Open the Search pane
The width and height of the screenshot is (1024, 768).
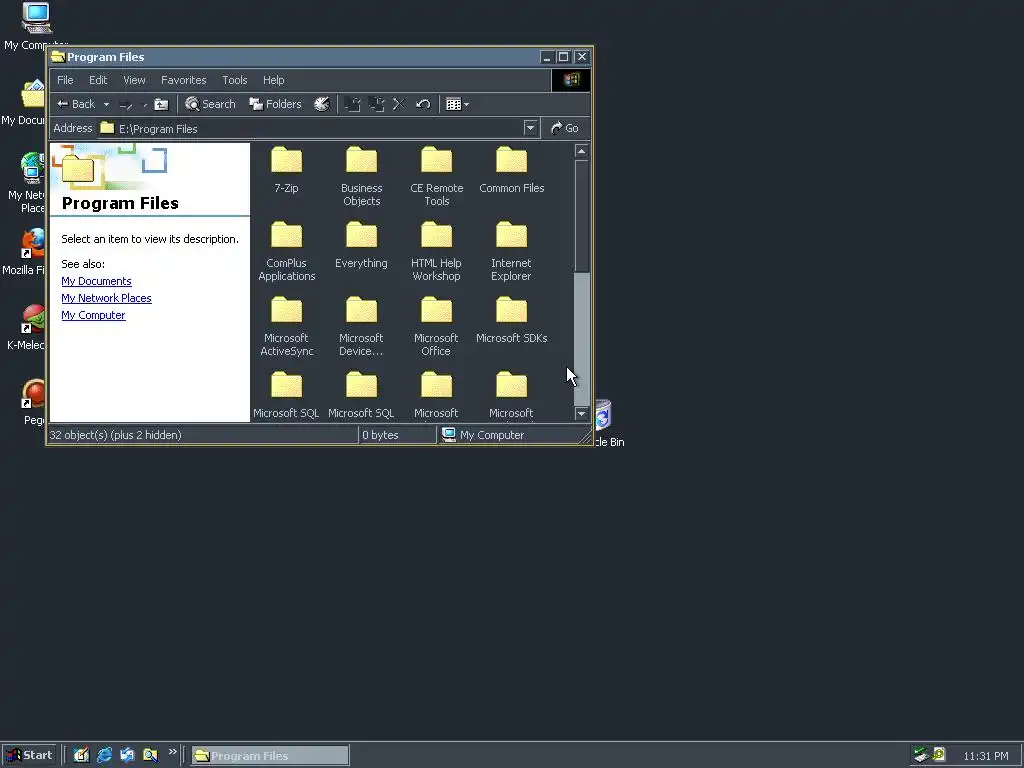point(210,104)
